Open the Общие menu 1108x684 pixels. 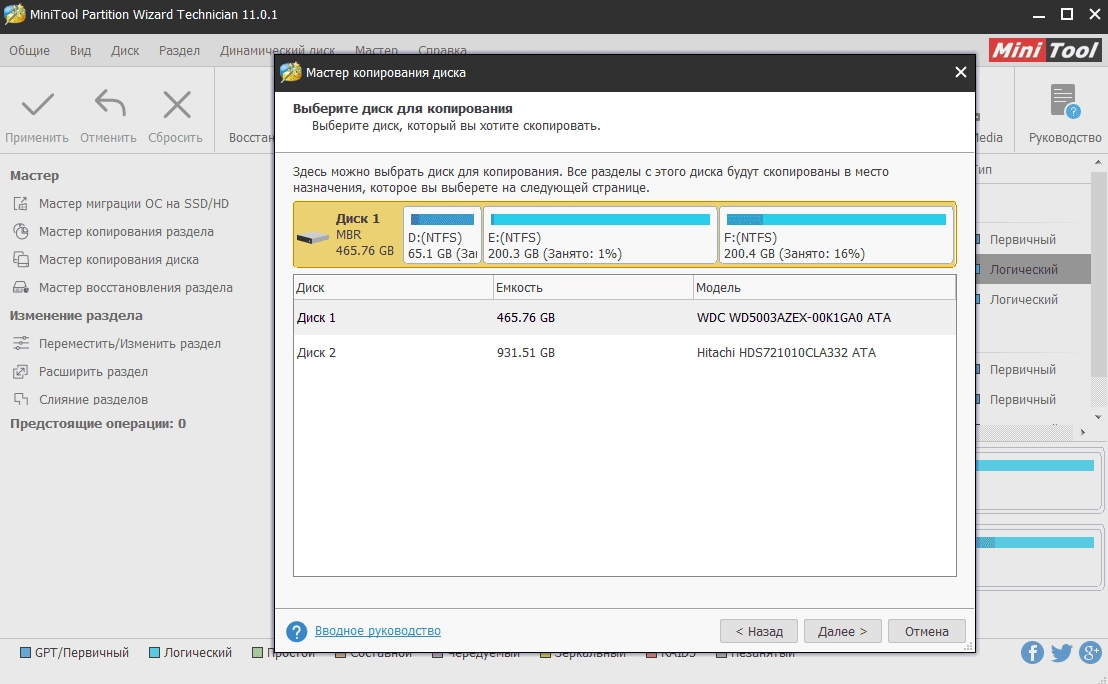click(30, 51)
